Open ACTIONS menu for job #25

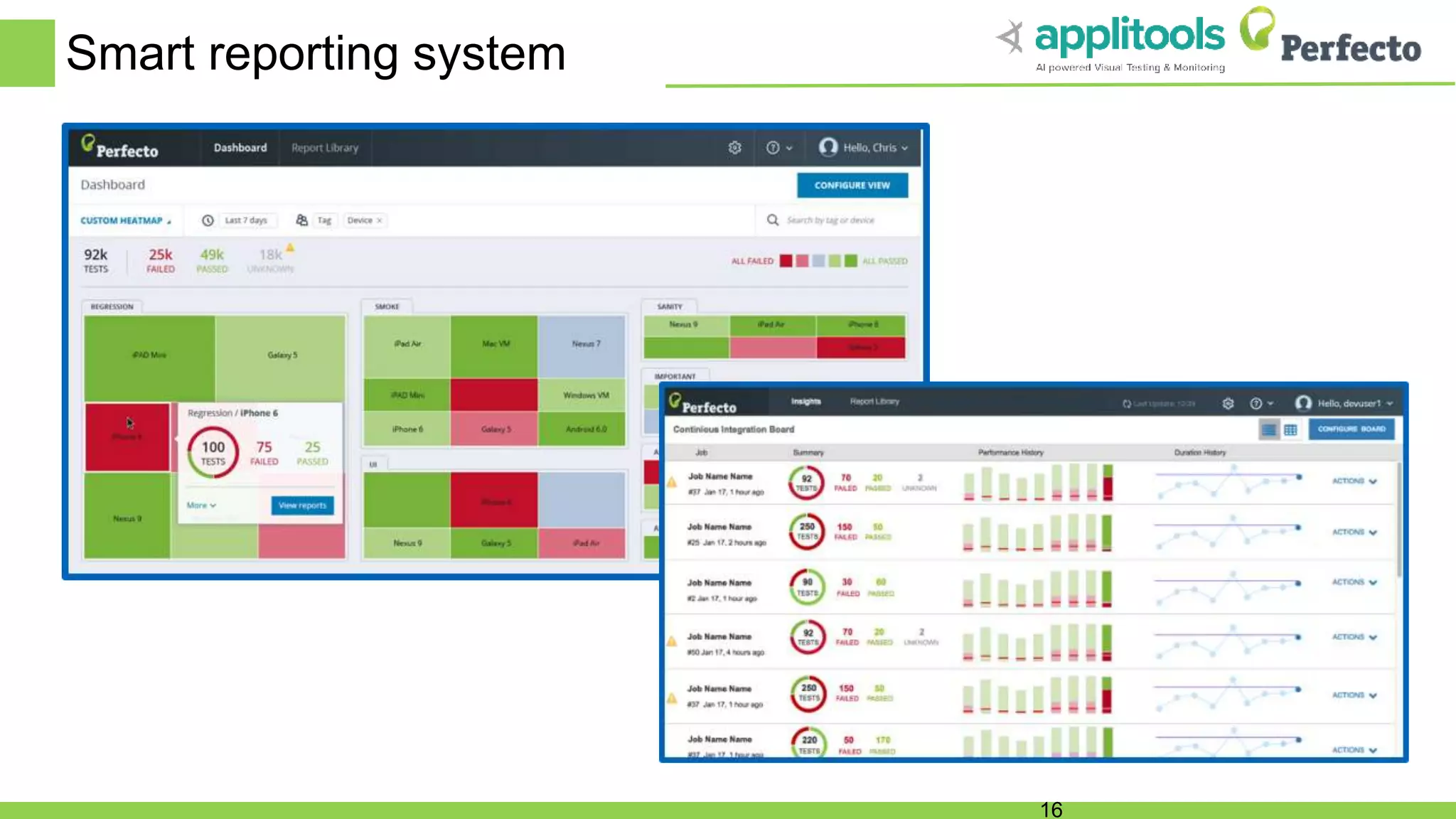click(x=1354, y=532)
